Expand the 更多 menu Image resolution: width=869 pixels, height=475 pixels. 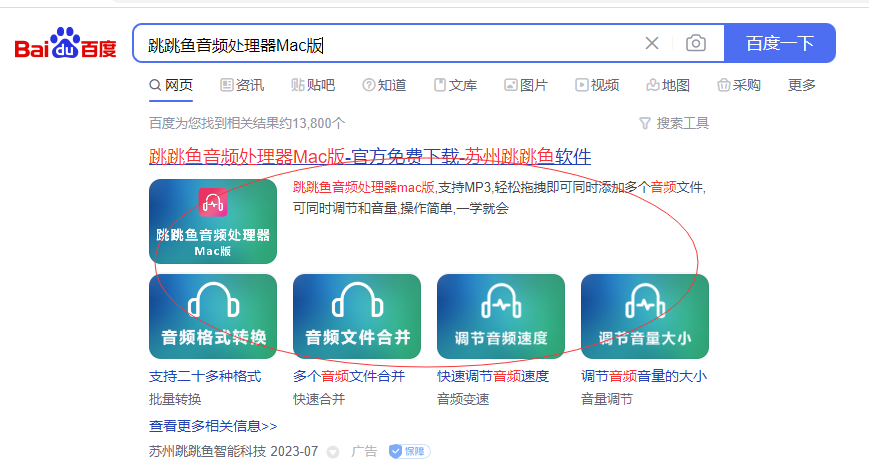(802, 85)
